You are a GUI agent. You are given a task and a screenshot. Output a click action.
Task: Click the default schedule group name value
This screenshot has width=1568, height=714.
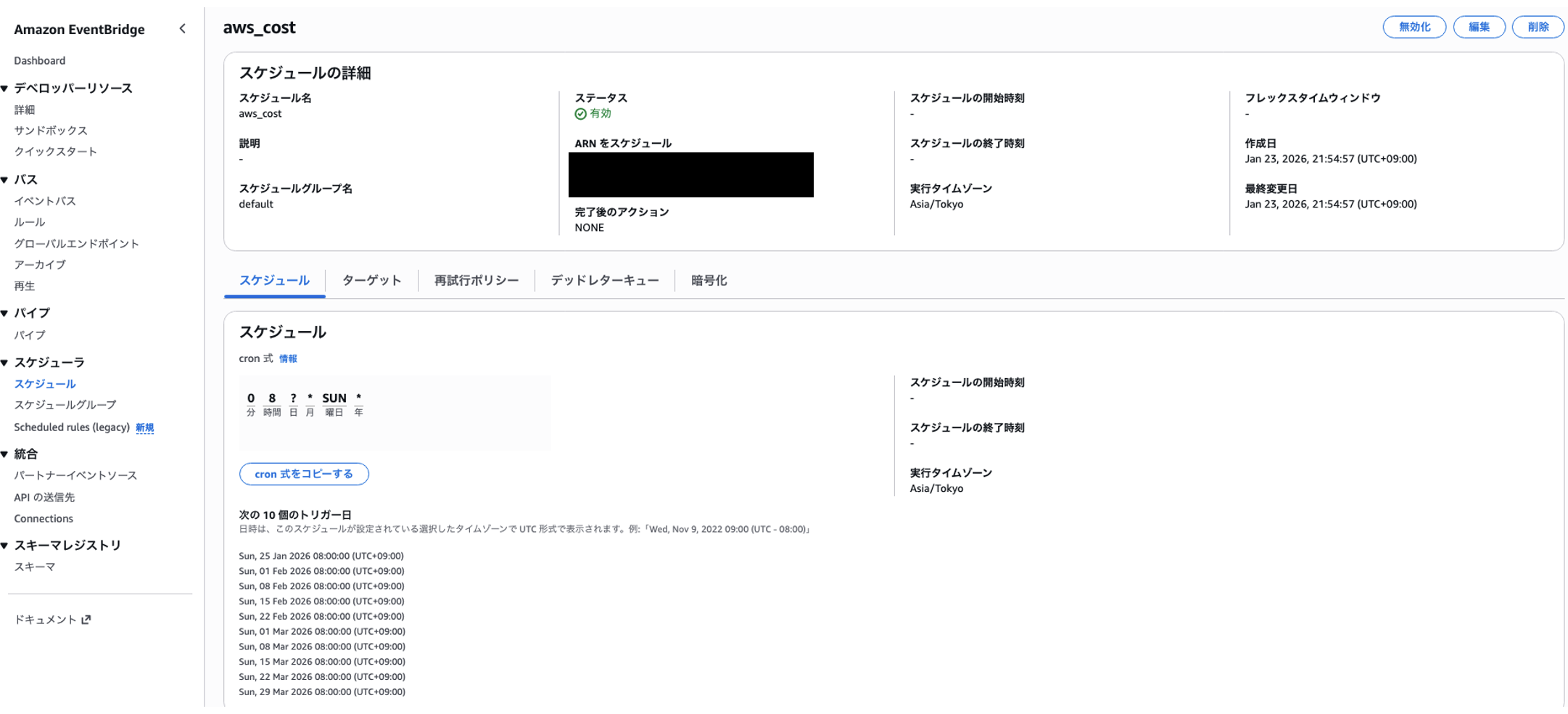point(256,205)
